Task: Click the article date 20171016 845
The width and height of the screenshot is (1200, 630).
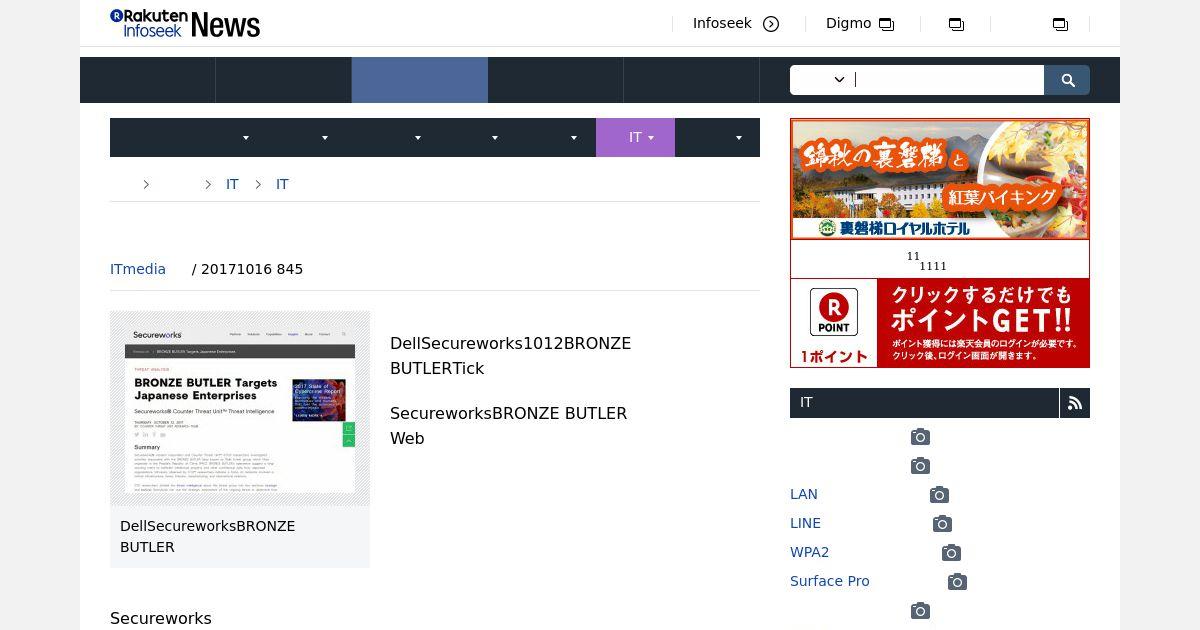Action: 252,269
